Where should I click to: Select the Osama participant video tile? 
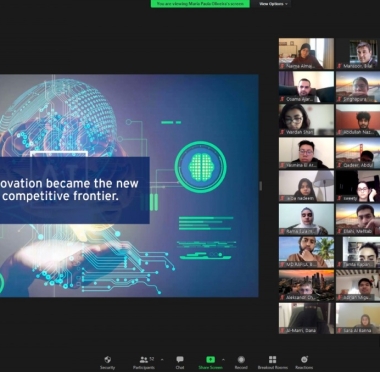pos(306,87)
